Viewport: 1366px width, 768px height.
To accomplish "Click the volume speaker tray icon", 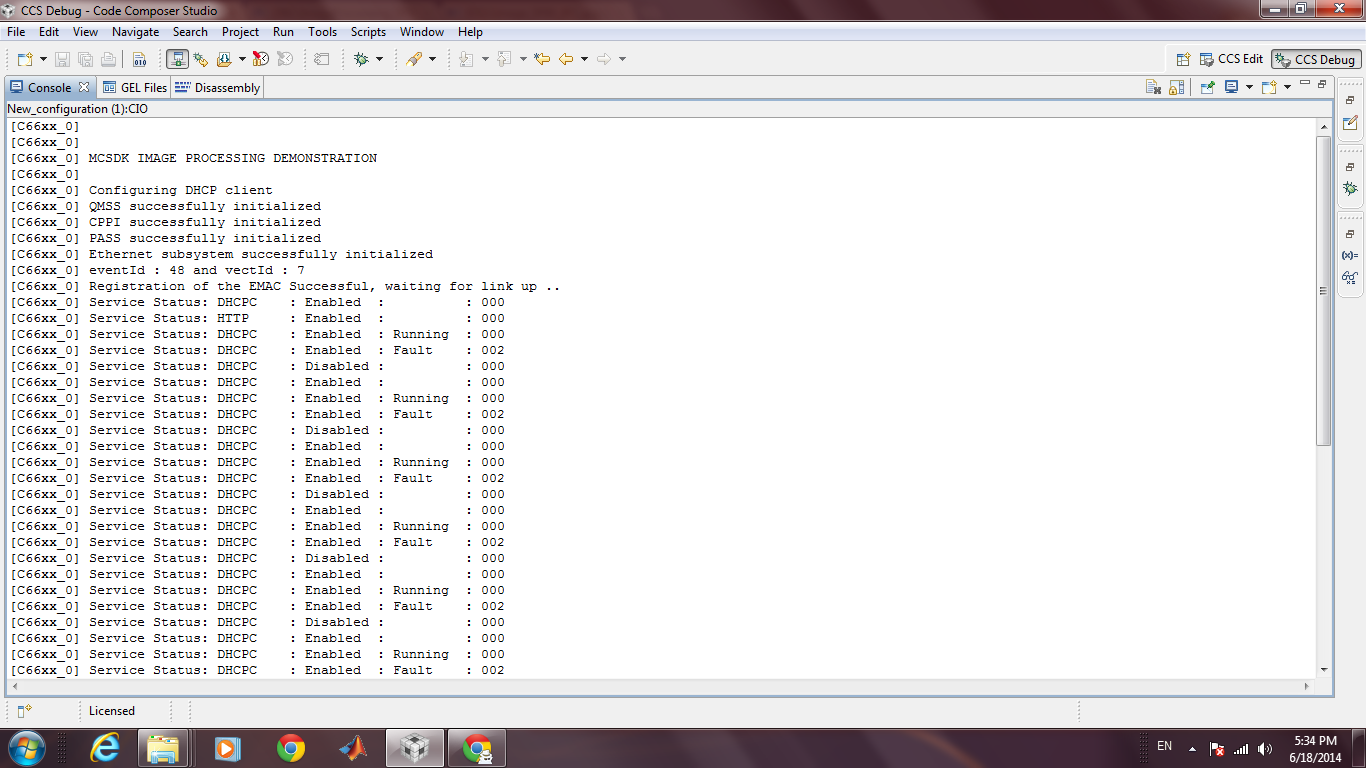I will 1265,748.
